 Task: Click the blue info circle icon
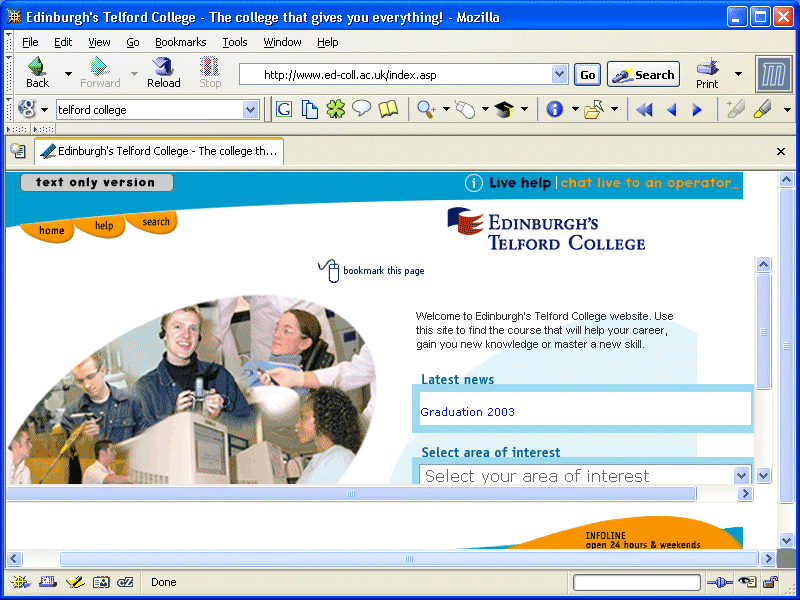555,109
